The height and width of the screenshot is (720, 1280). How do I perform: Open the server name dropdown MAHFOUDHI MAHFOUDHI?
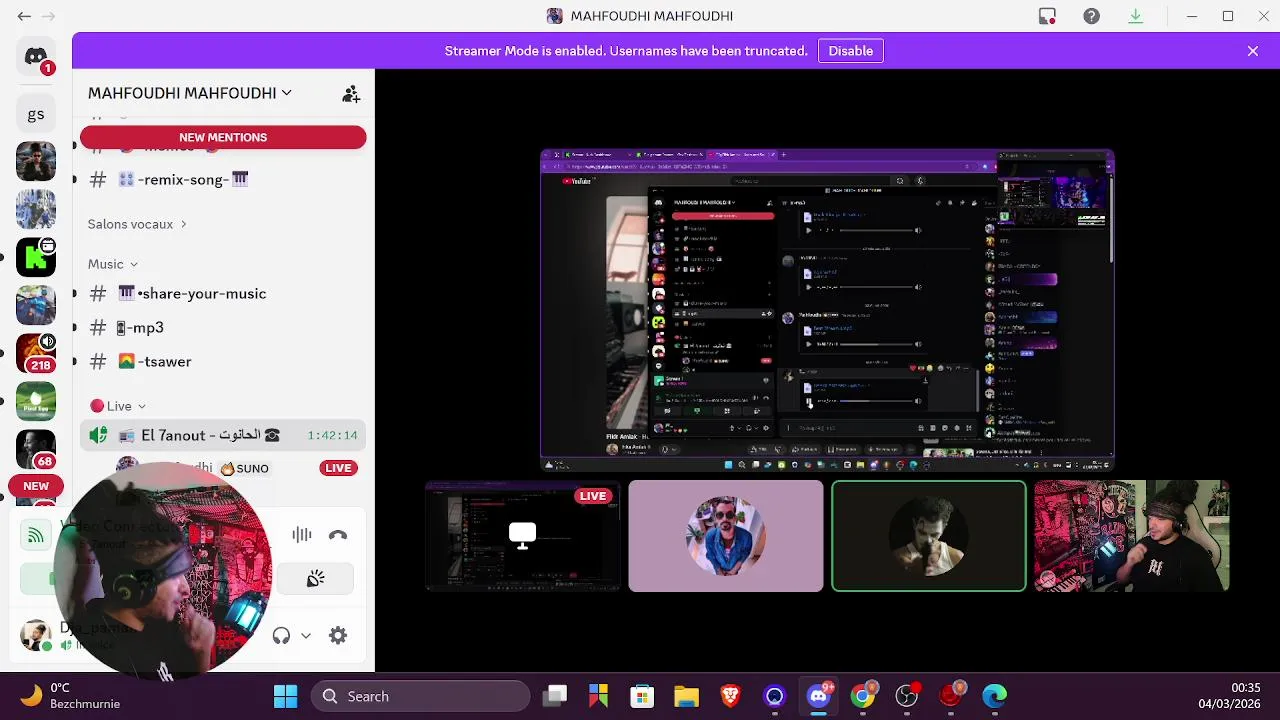[190, 93]
